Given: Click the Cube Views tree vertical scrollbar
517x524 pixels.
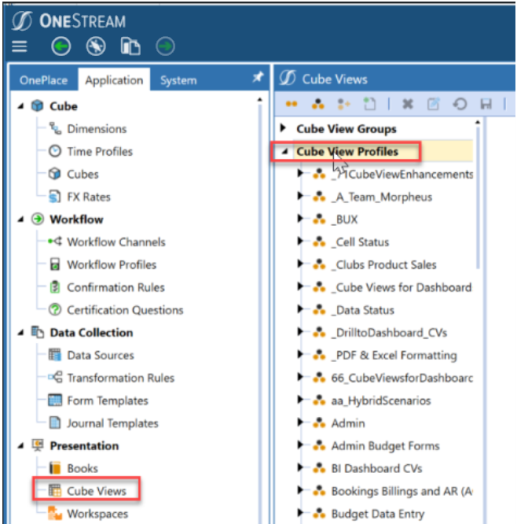Looking at the screenshot, I should point(478,197).
